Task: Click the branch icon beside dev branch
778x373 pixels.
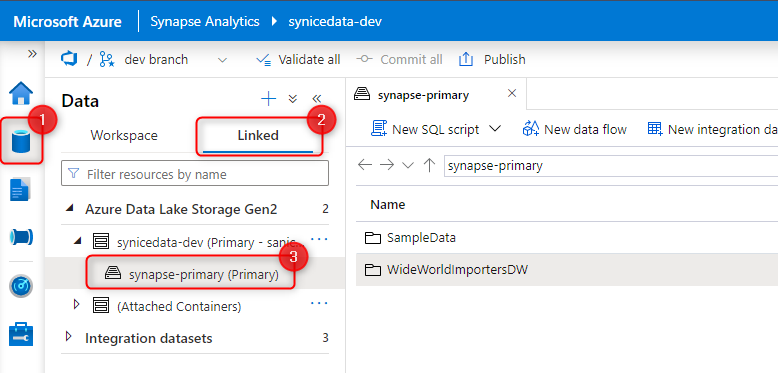Action: (x=107, y=60)
